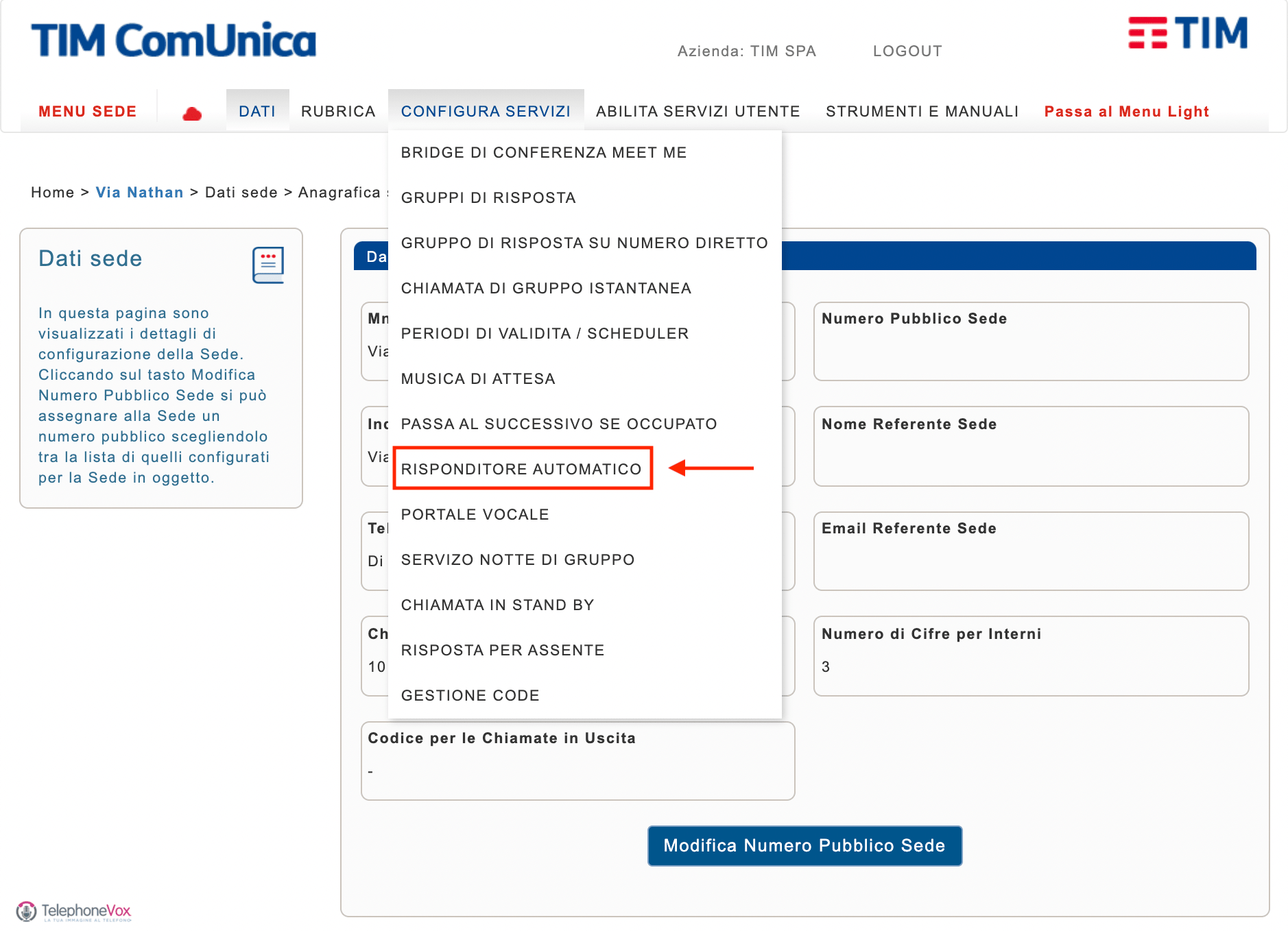Click the TIM ComUnica logo
Image resolution: width=1288 pixels, height=931 pixels.
click(174, 40)
